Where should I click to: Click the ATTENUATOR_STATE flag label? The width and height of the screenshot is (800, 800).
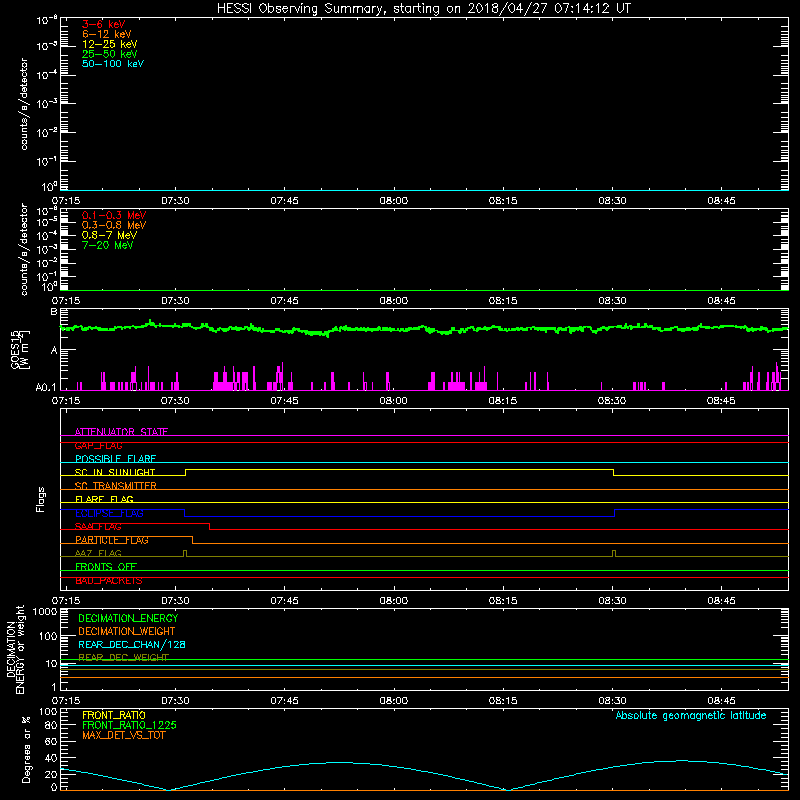pos(121,432)
